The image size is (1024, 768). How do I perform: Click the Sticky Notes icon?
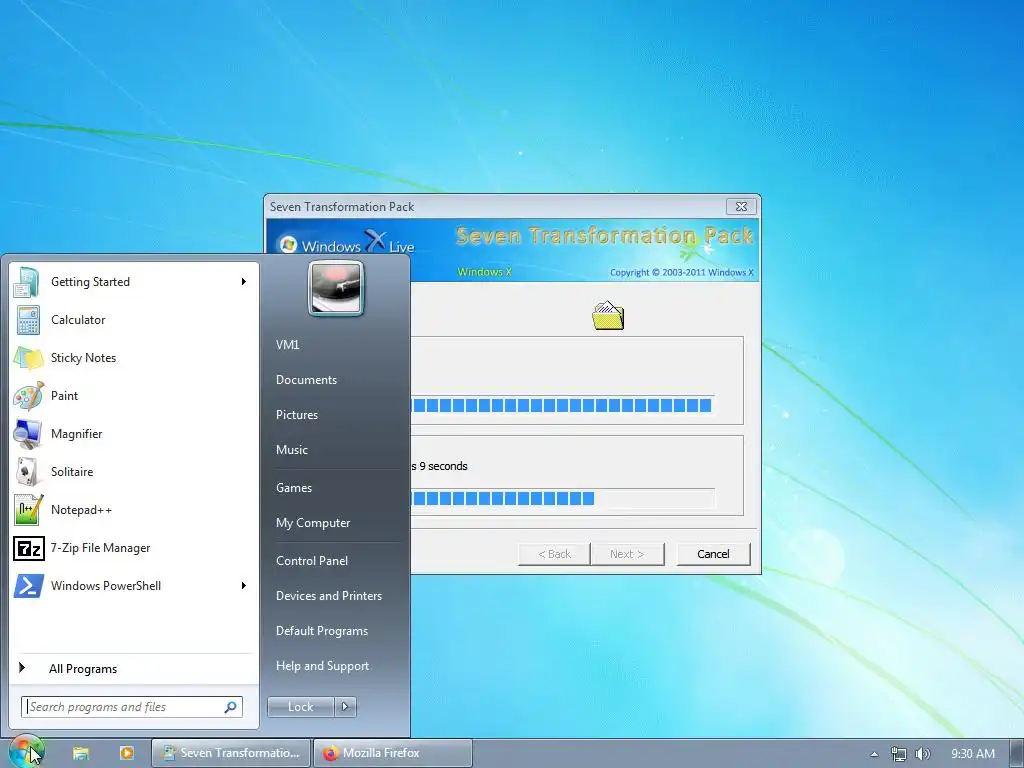[29, 358]
